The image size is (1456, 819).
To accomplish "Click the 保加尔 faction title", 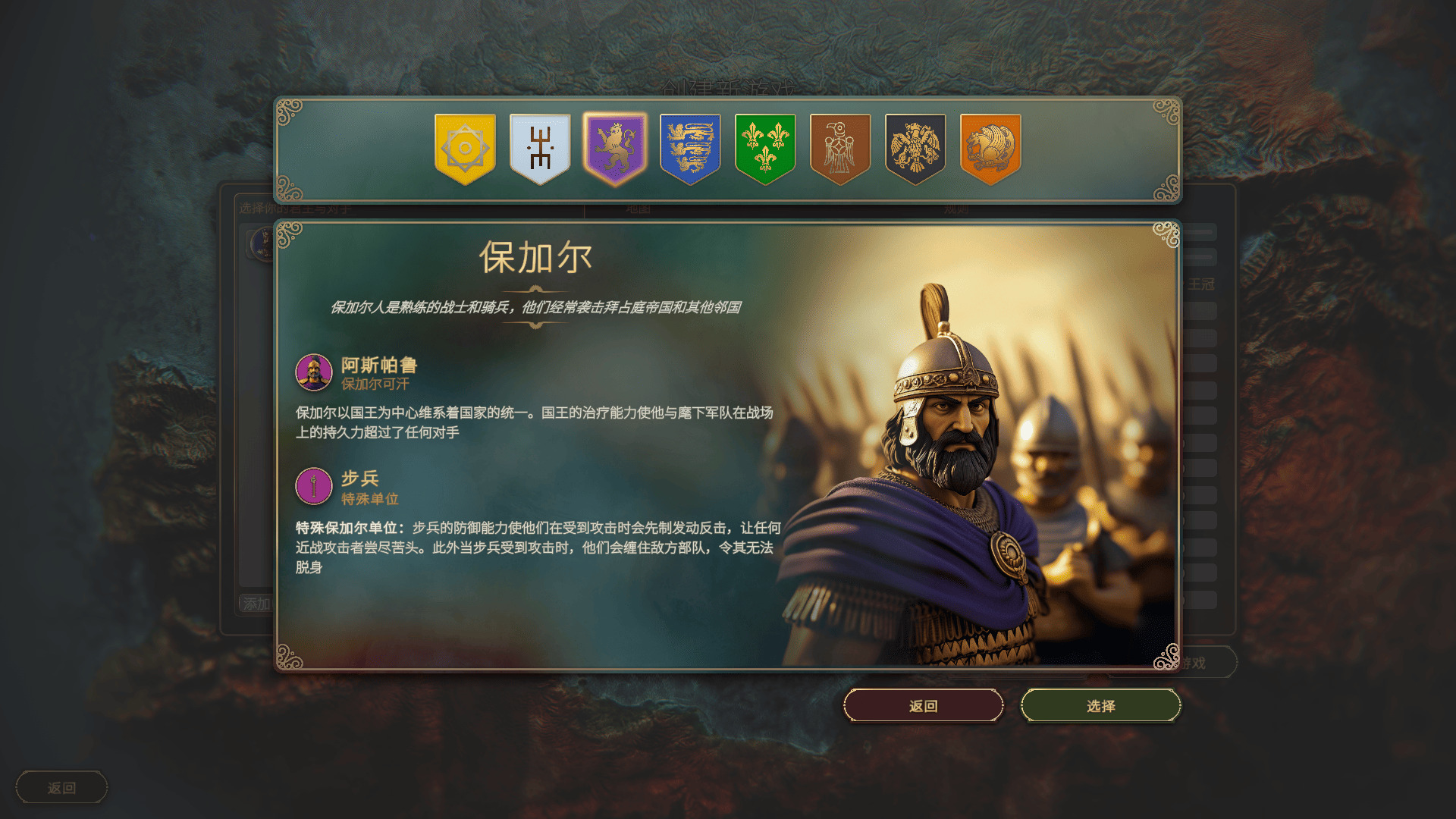I will (535, 258).
